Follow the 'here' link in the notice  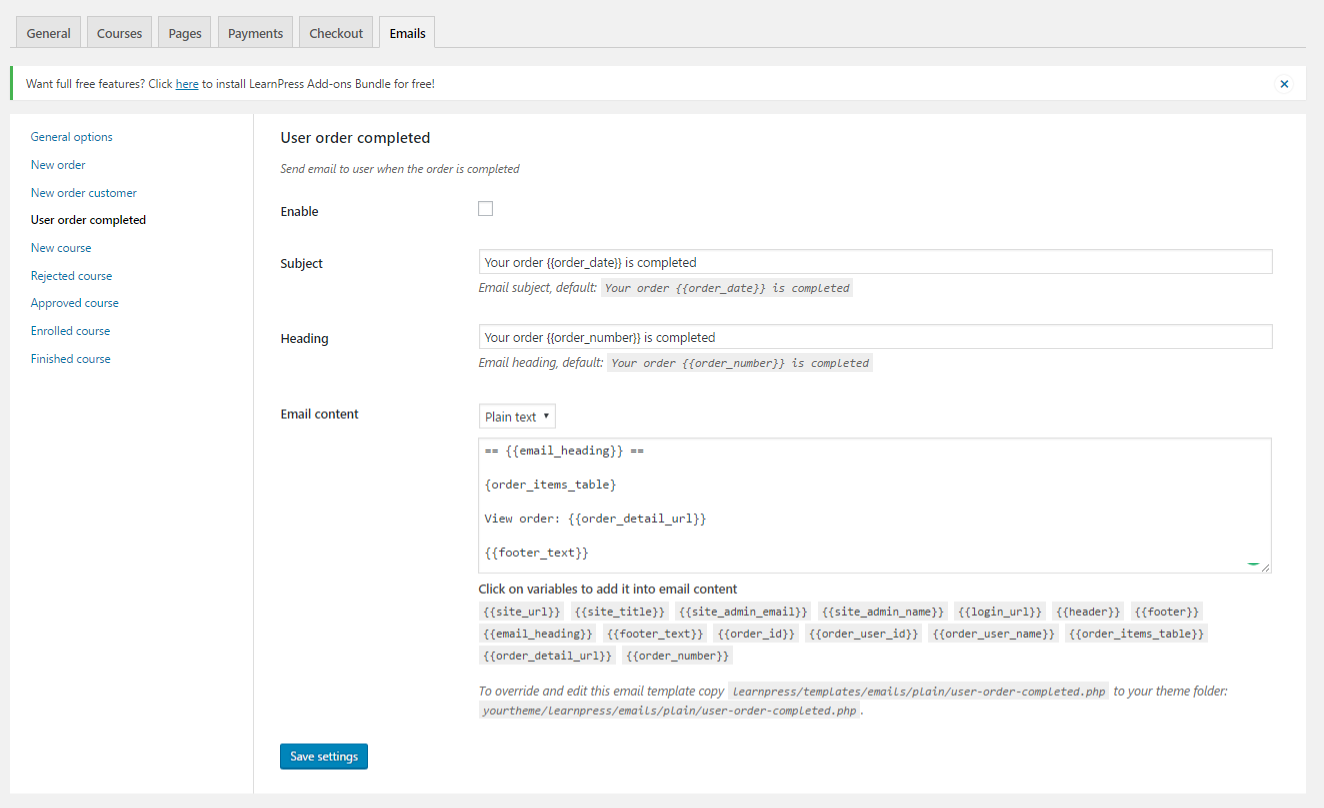[187, 84]
